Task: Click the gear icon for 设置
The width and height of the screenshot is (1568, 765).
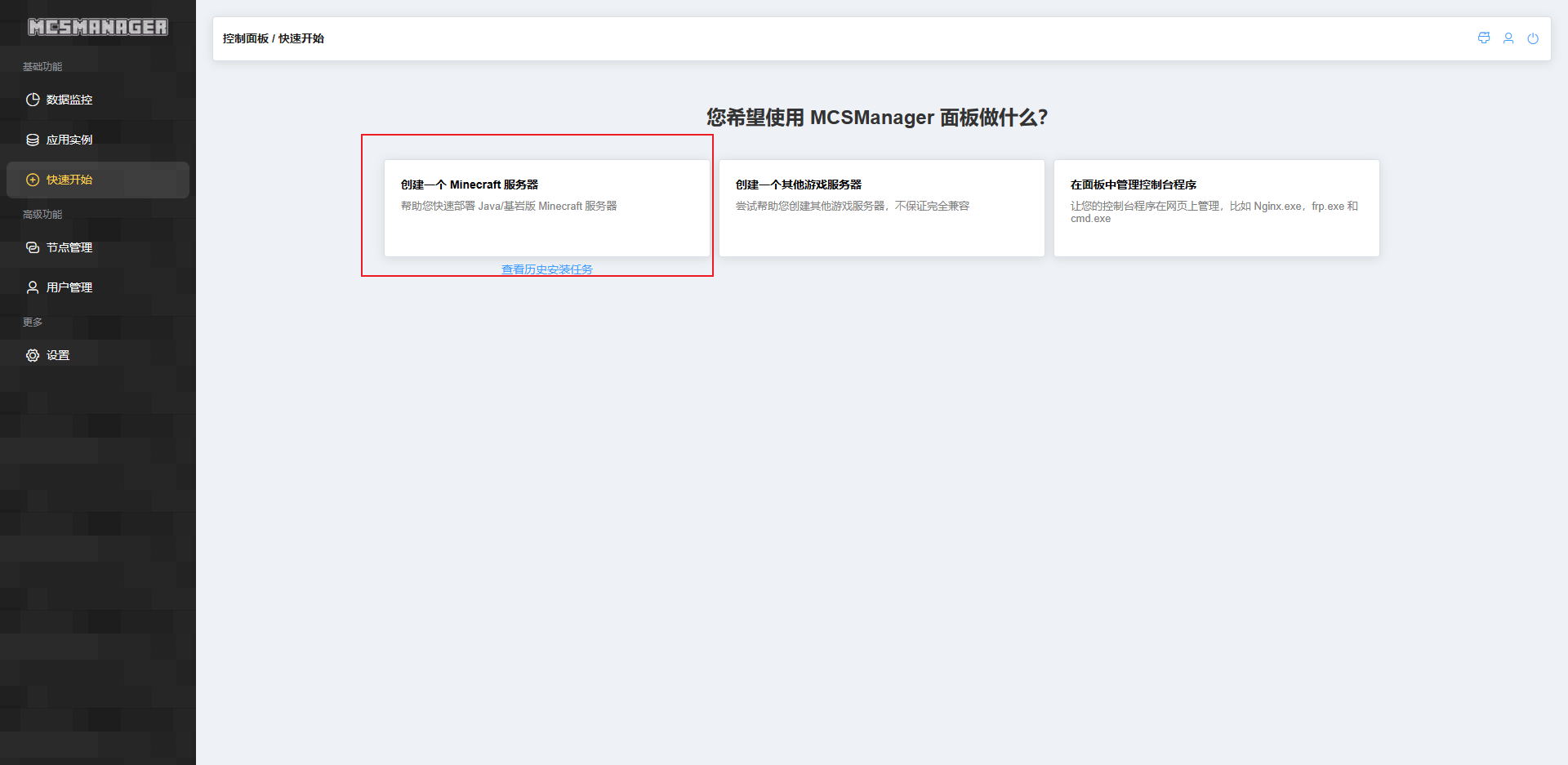Action: coord(33,355)
